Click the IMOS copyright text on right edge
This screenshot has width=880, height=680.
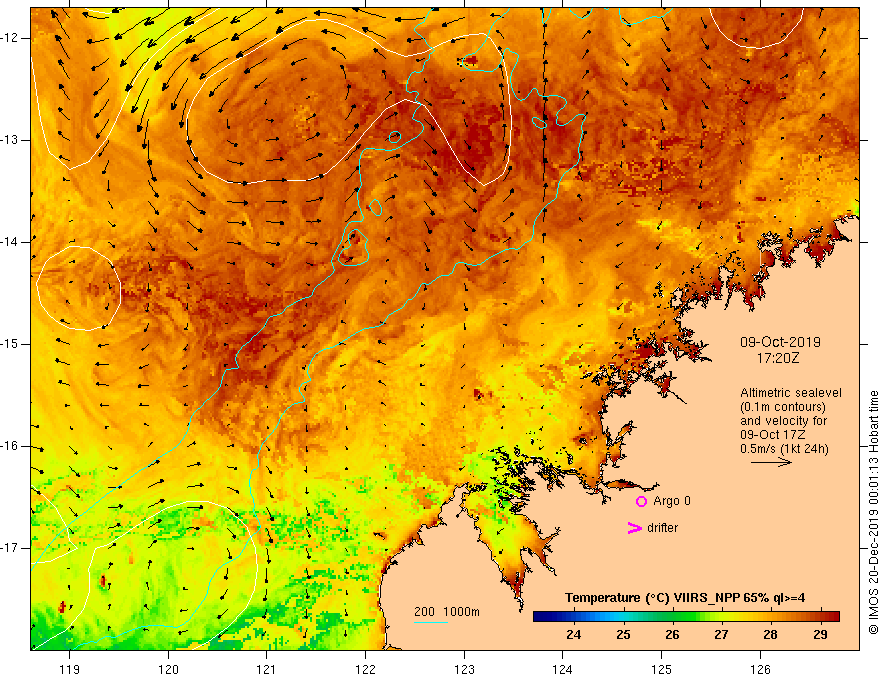(x=873, y=512)
